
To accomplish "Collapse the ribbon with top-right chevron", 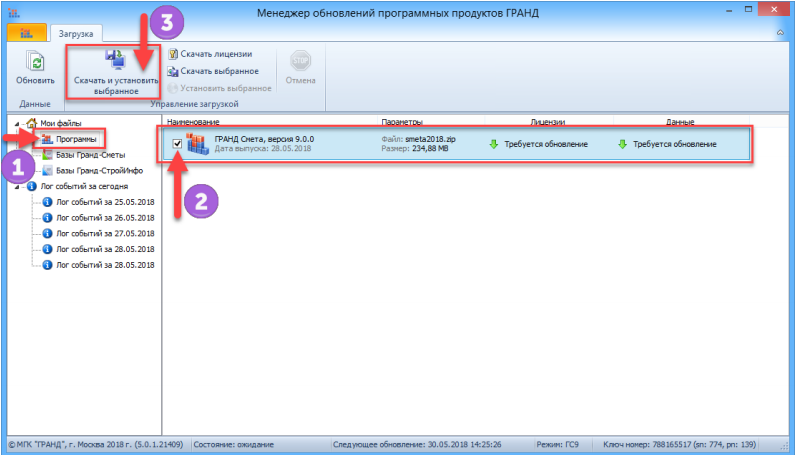I will (780, 33).
